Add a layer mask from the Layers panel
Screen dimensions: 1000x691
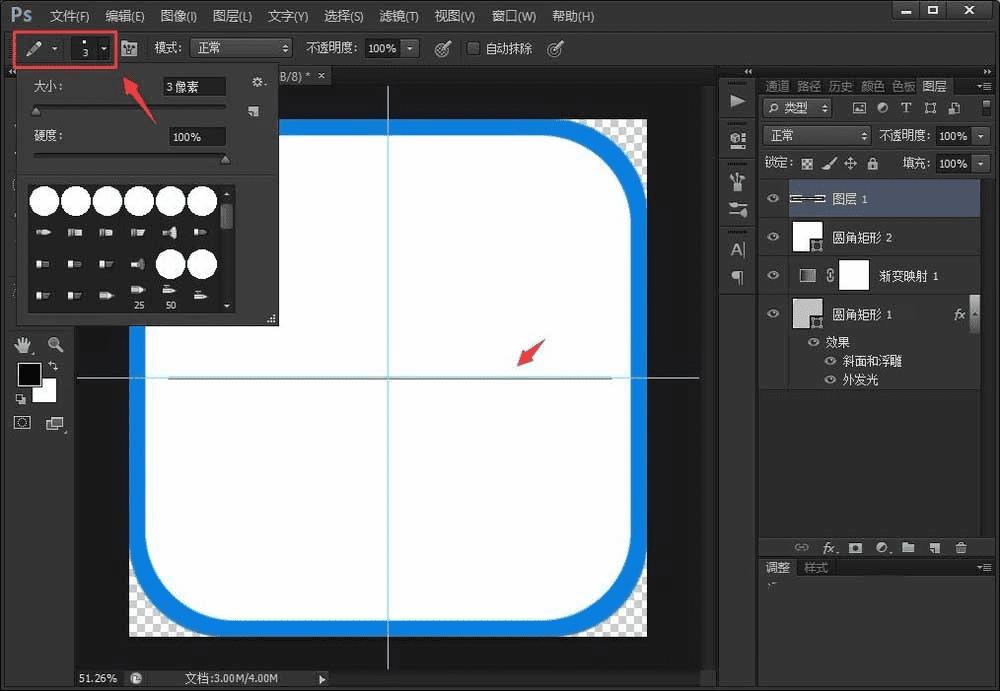(x=855, y=548)
